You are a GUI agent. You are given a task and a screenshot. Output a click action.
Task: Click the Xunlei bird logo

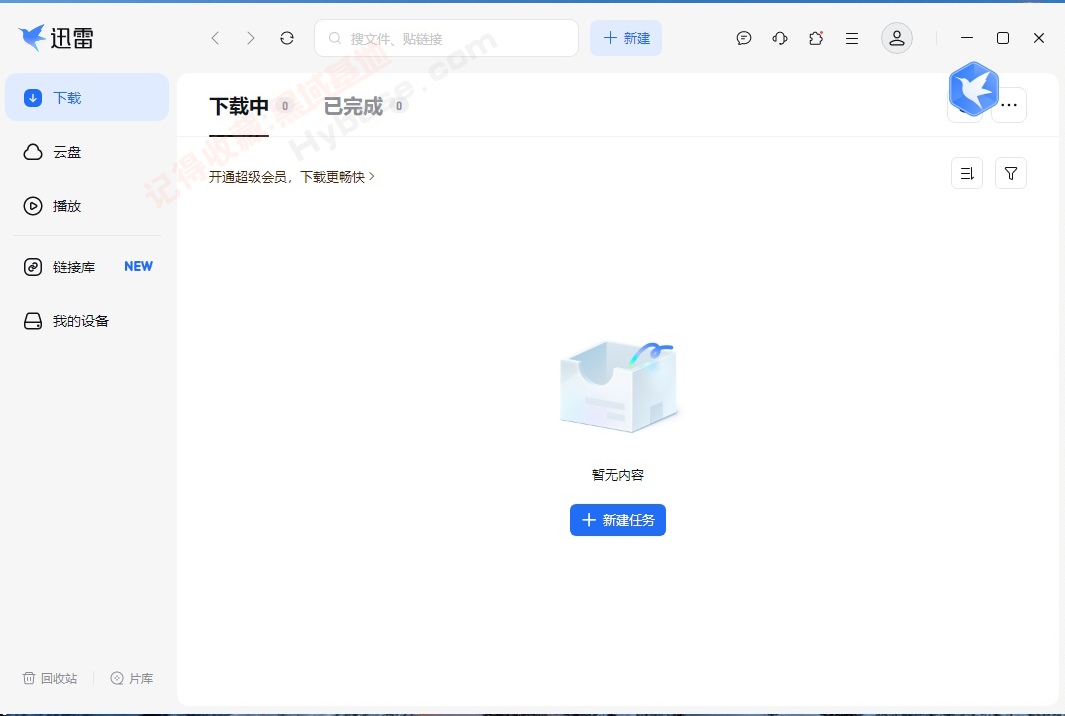coord(32,37)
